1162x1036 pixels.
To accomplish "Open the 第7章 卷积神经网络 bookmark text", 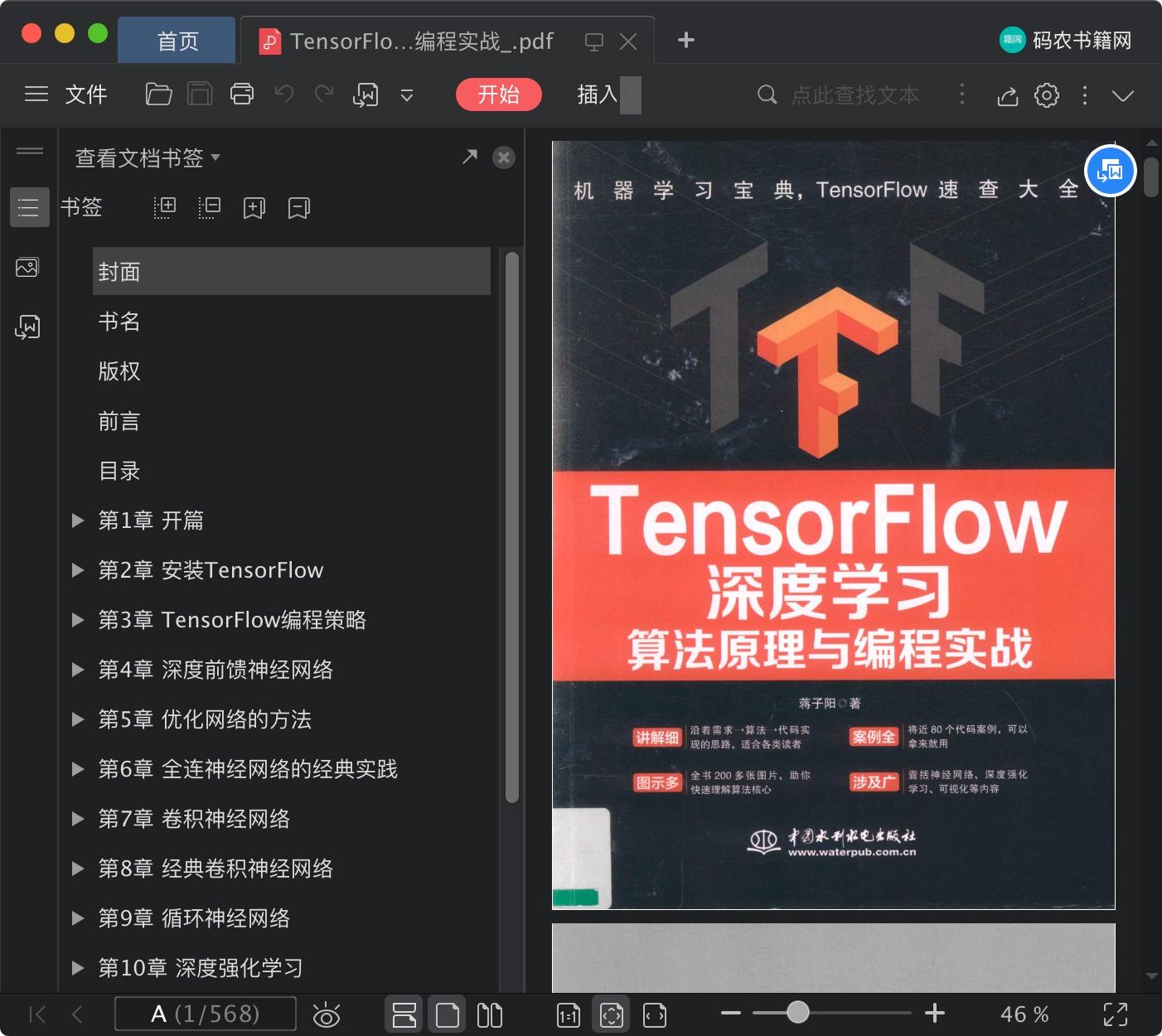I will point(194,819).
